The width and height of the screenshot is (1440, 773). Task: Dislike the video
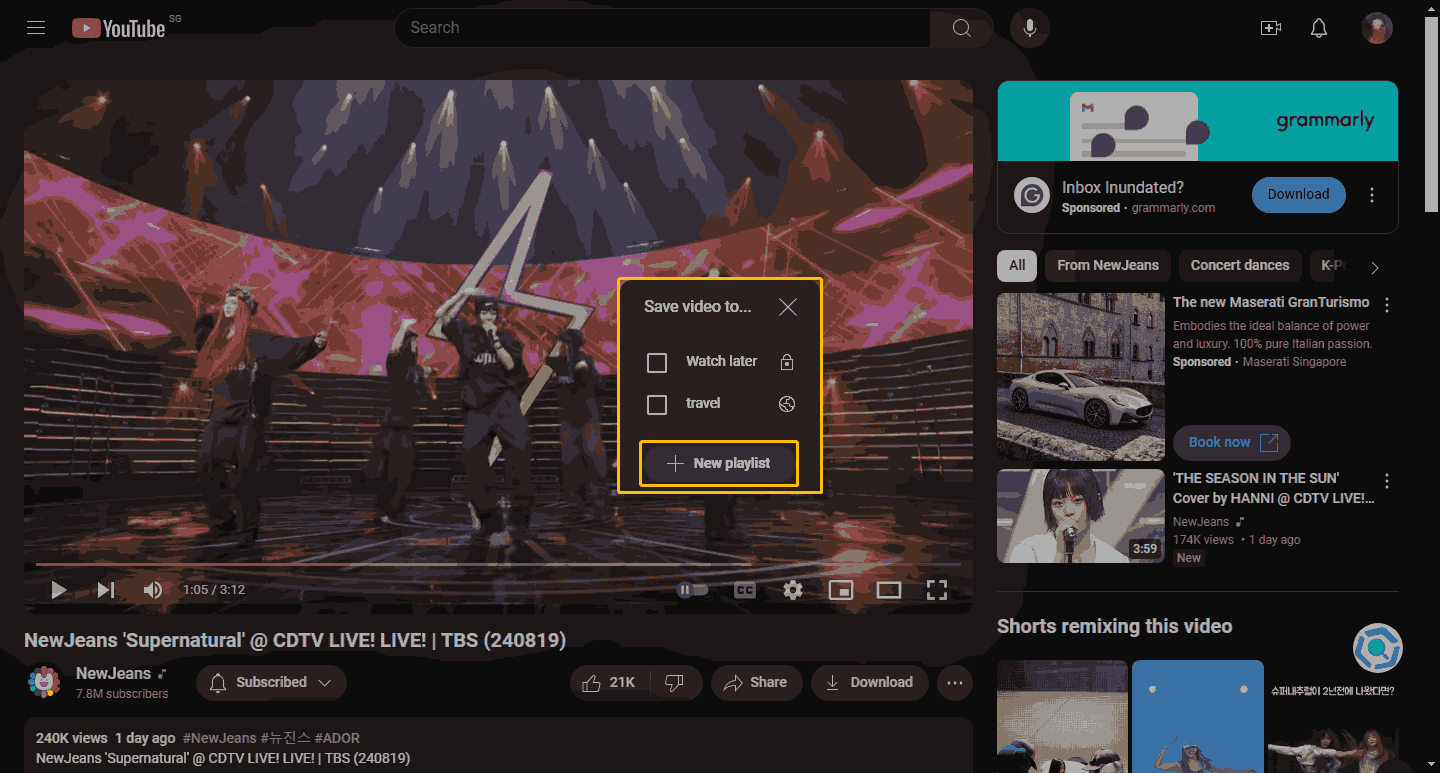click(675, 682)
